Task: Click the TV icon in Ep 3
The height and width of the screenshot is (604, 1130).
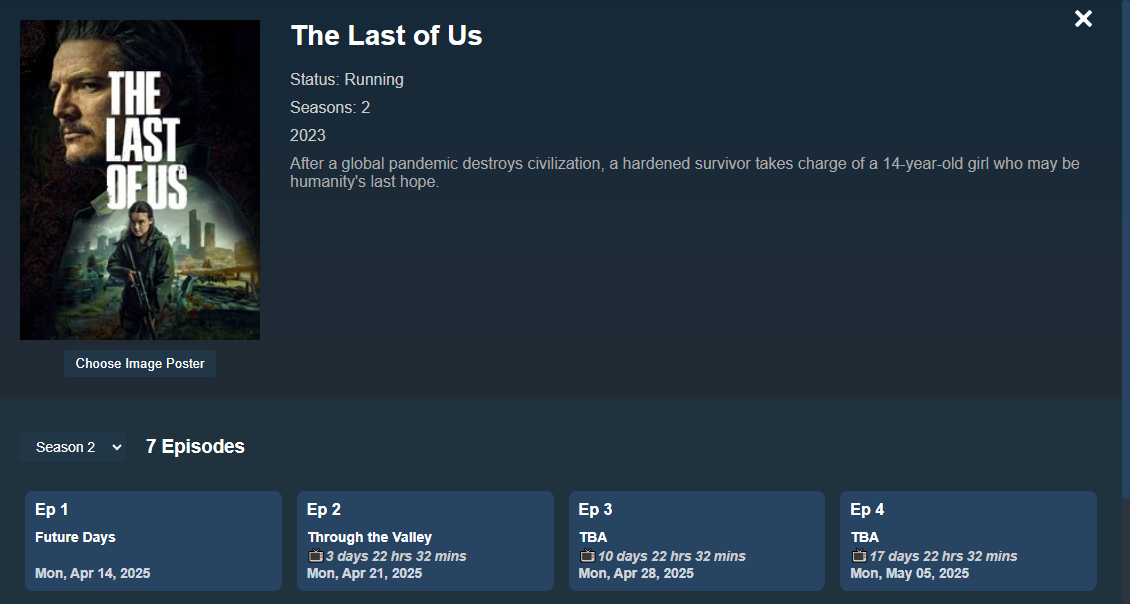Action: click(x=587, y=556)
